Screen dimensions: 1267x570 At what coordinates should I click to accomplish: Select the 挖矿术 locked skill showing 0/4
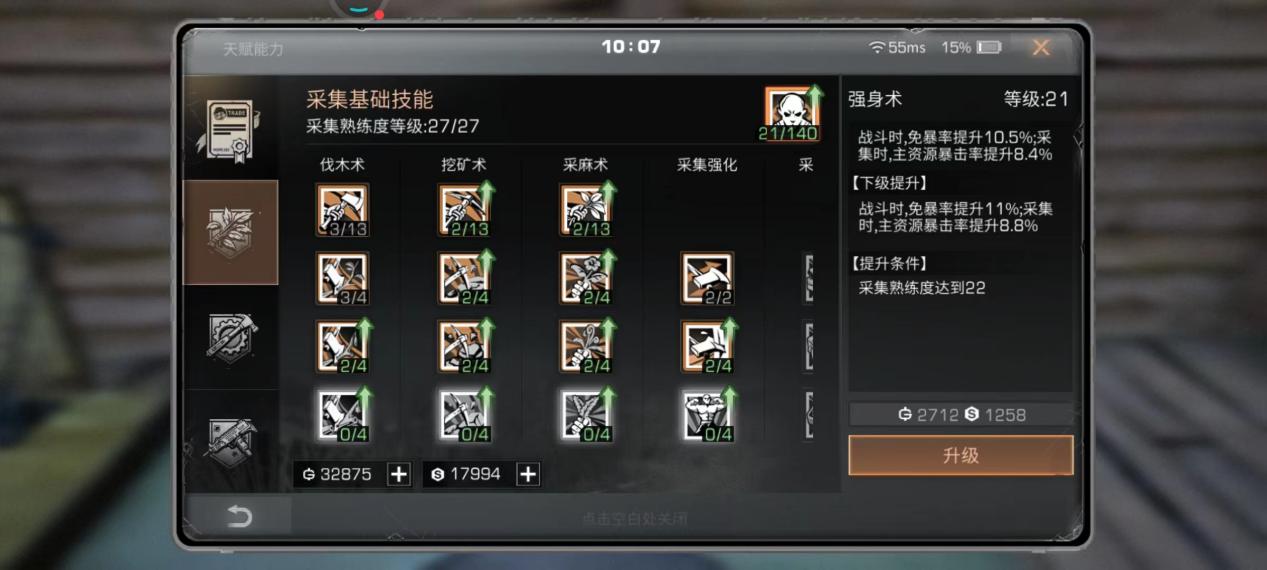pyautogui.click(x=464, y=414)
